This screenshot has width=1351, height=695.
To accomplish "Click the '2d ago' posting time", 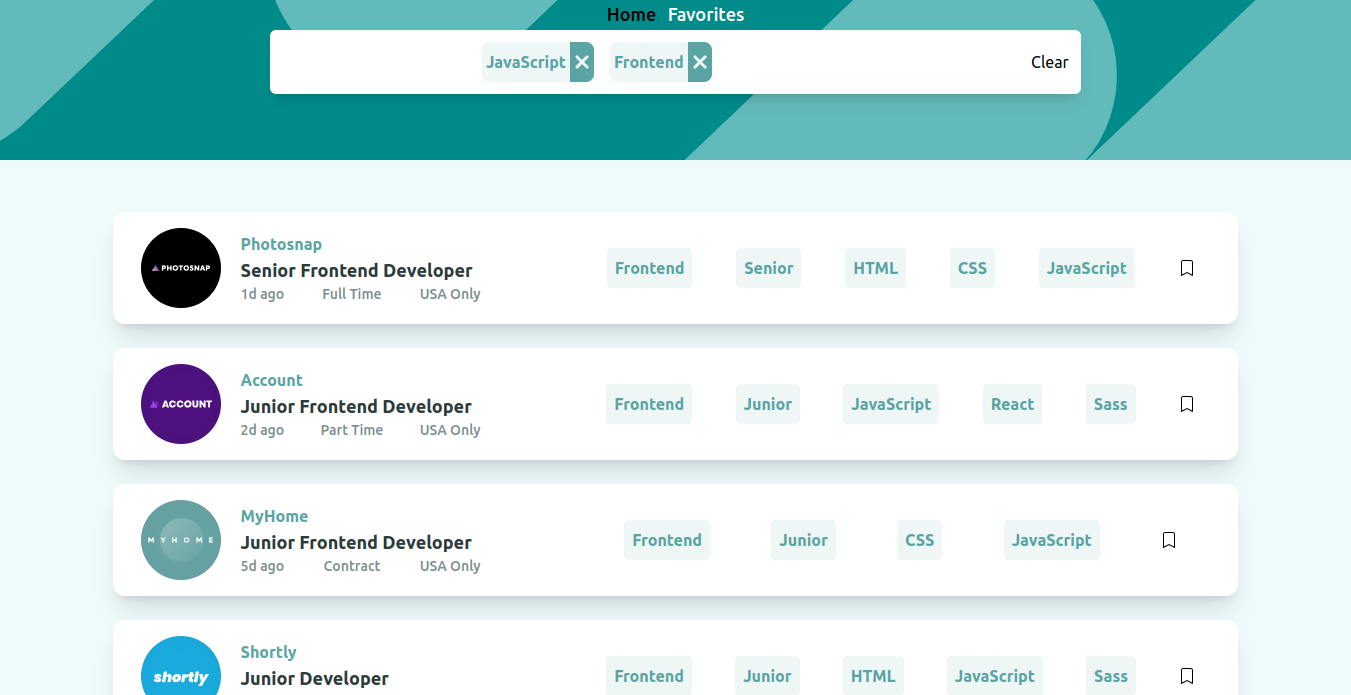I will tap(262, 430).
